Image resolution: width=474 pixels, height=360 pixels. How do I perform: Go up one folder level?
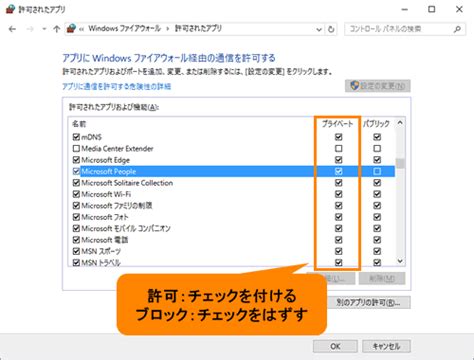57,29
